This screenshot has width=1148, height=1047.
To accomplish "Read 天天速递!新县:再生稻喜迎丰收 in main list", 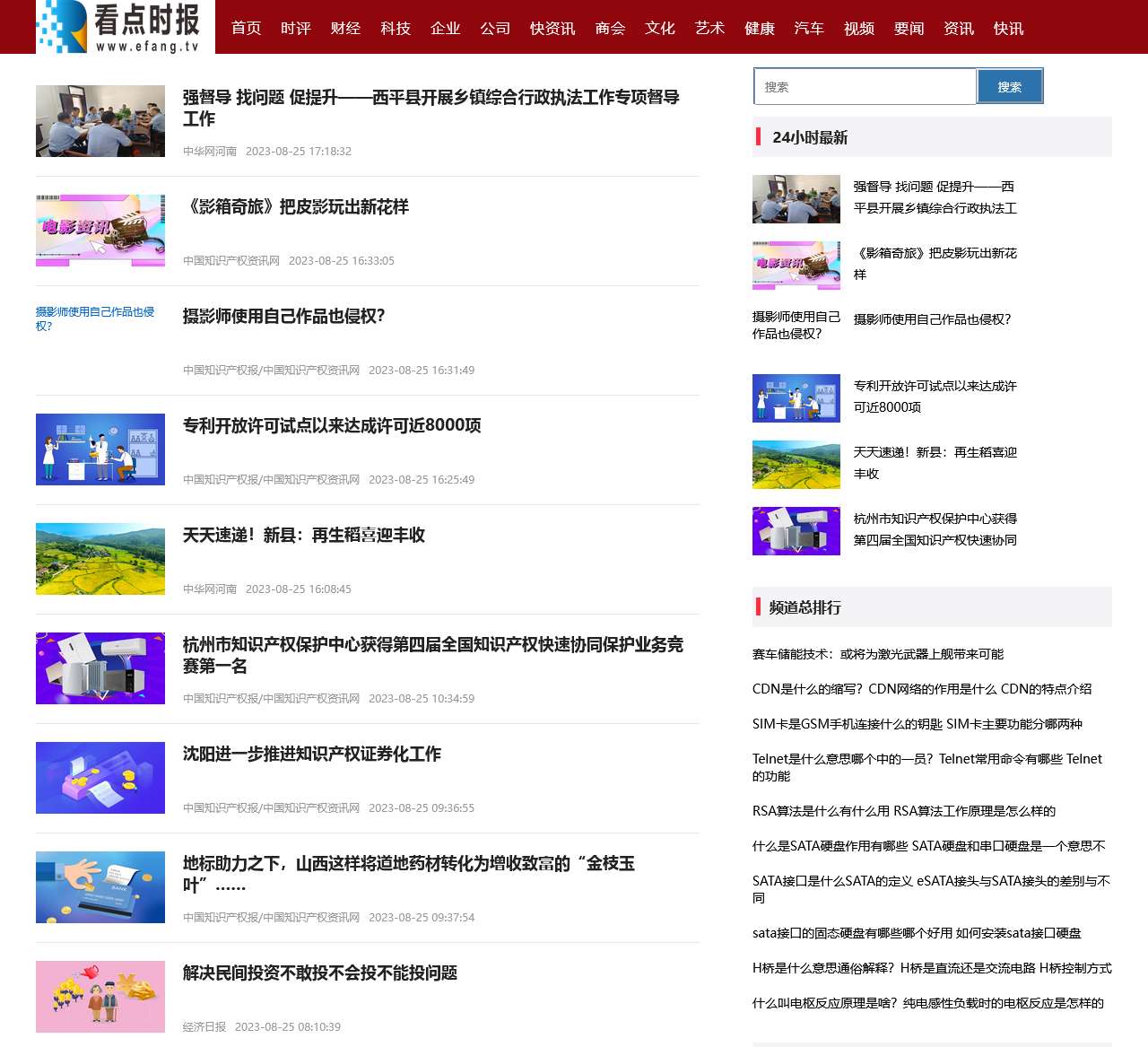I will coord(304,536).
